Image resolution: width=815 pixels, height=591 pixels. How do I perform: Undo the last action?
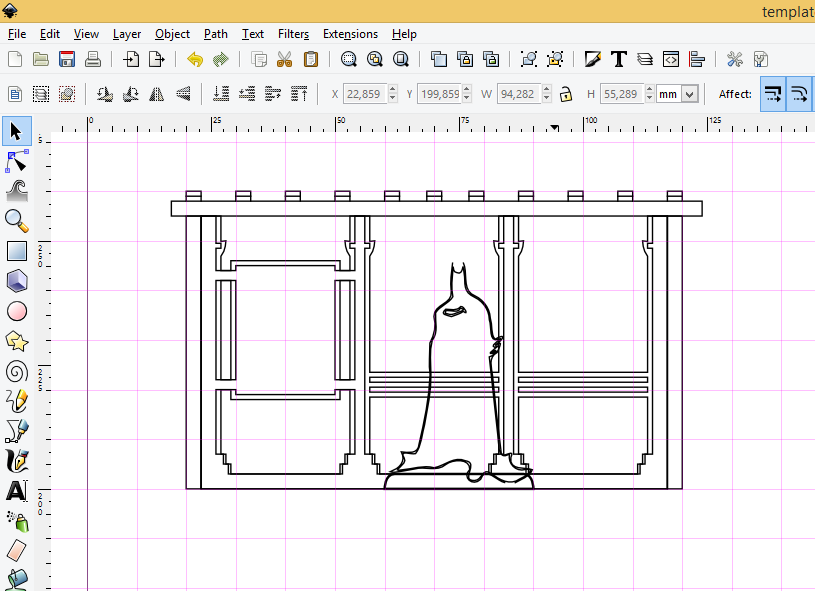195,59
